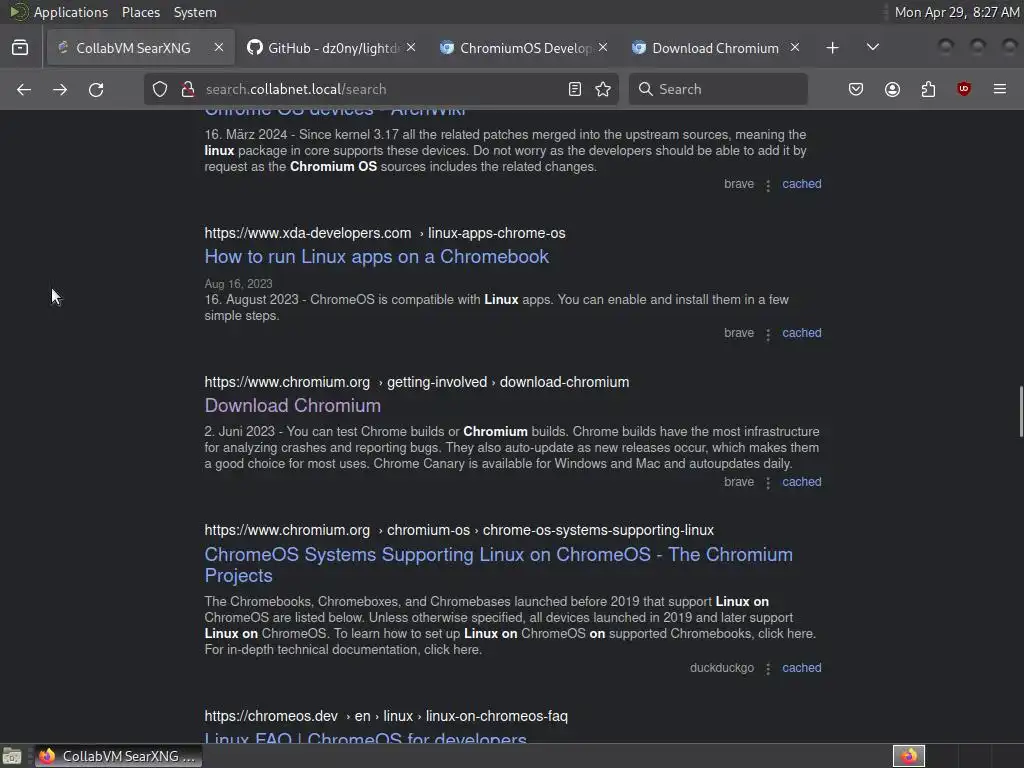Open cached copy of Download Chromium result
This screenshot has width=1024, height=768.
[x=802, y=482]
